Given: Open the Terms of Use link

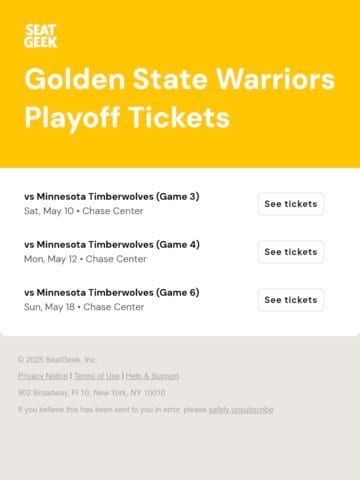Looking at the screenshot, I should (x=97, y=376).
